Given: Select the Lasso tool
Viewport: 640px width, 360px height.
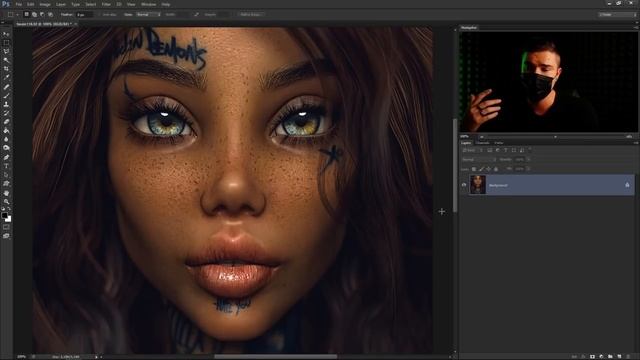Looking at the screenshot, I should click(x=6, y=51).
